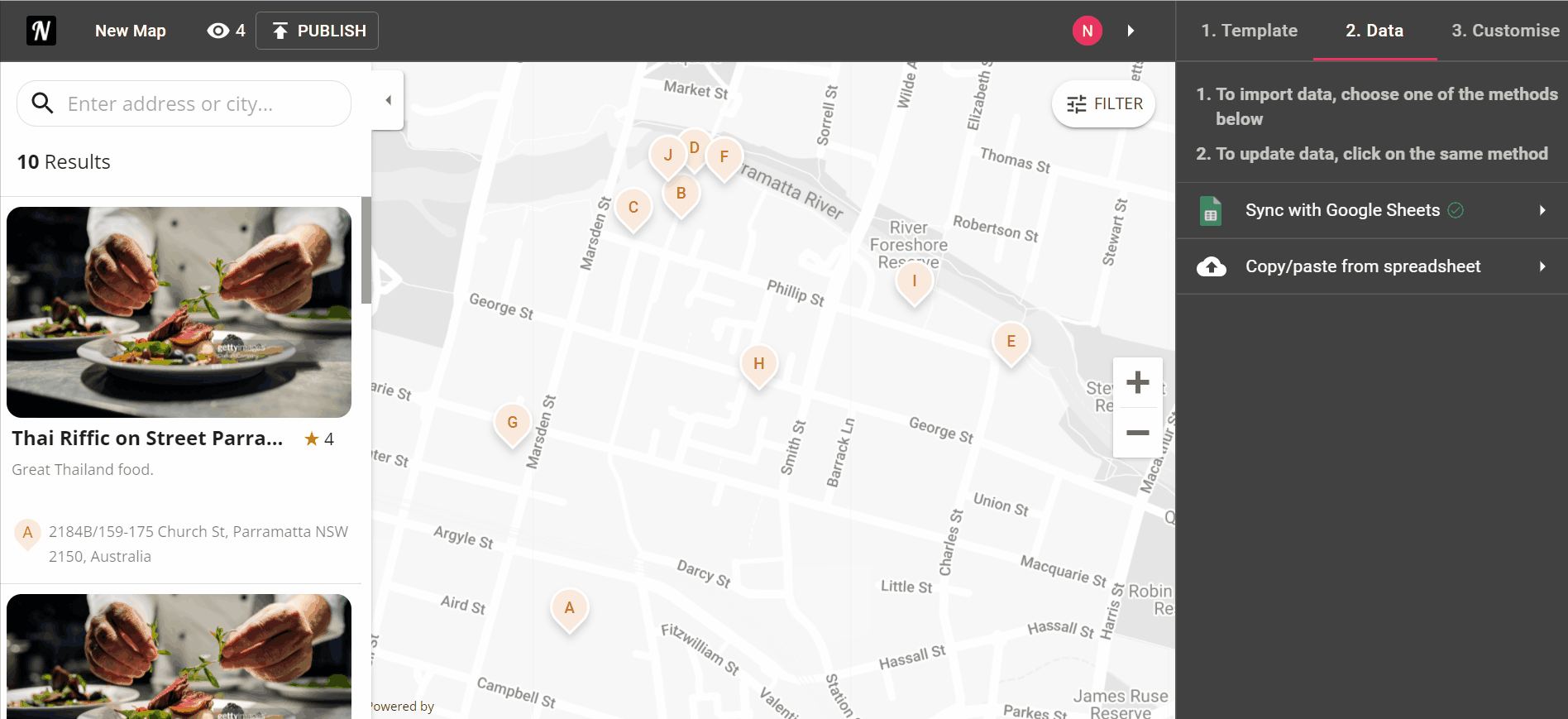Focus the address or city search field
1568x719 pixels.
[x=184, y=103]
